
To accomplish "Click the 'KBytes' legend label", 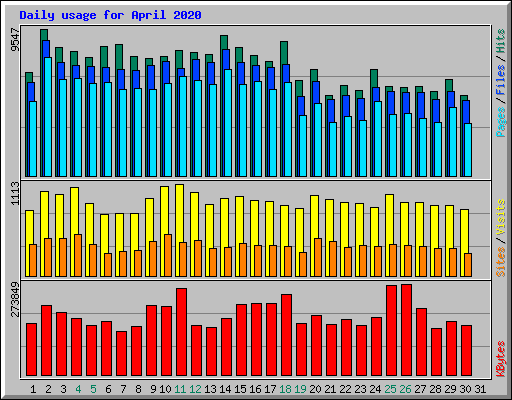I will 500,359.
